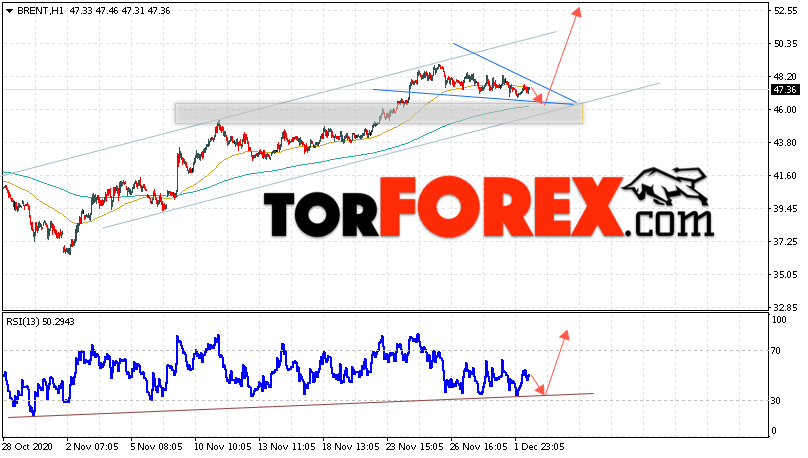Select the 5 Nov 08:05 time label
The width and height of the screenshot is (808, 458).
tap(157, 447)
